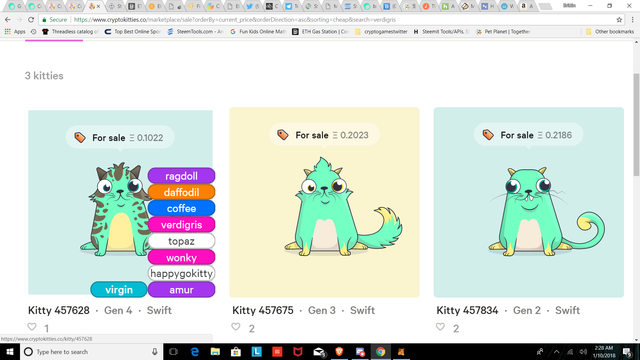Like Kitty 457834 with the heart icon

440,327
